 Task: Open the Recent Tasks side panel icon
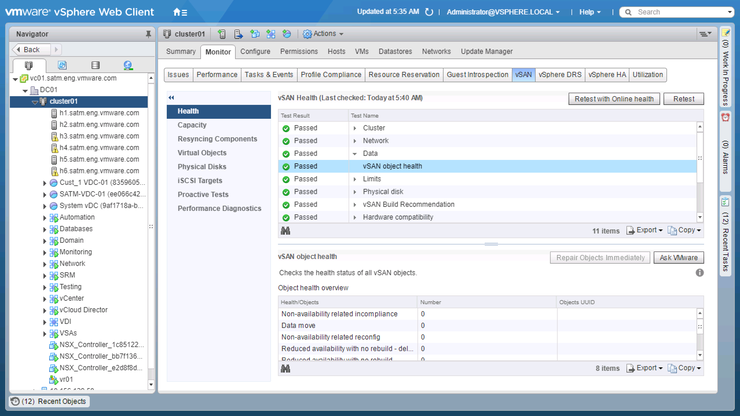pos(725,203)
